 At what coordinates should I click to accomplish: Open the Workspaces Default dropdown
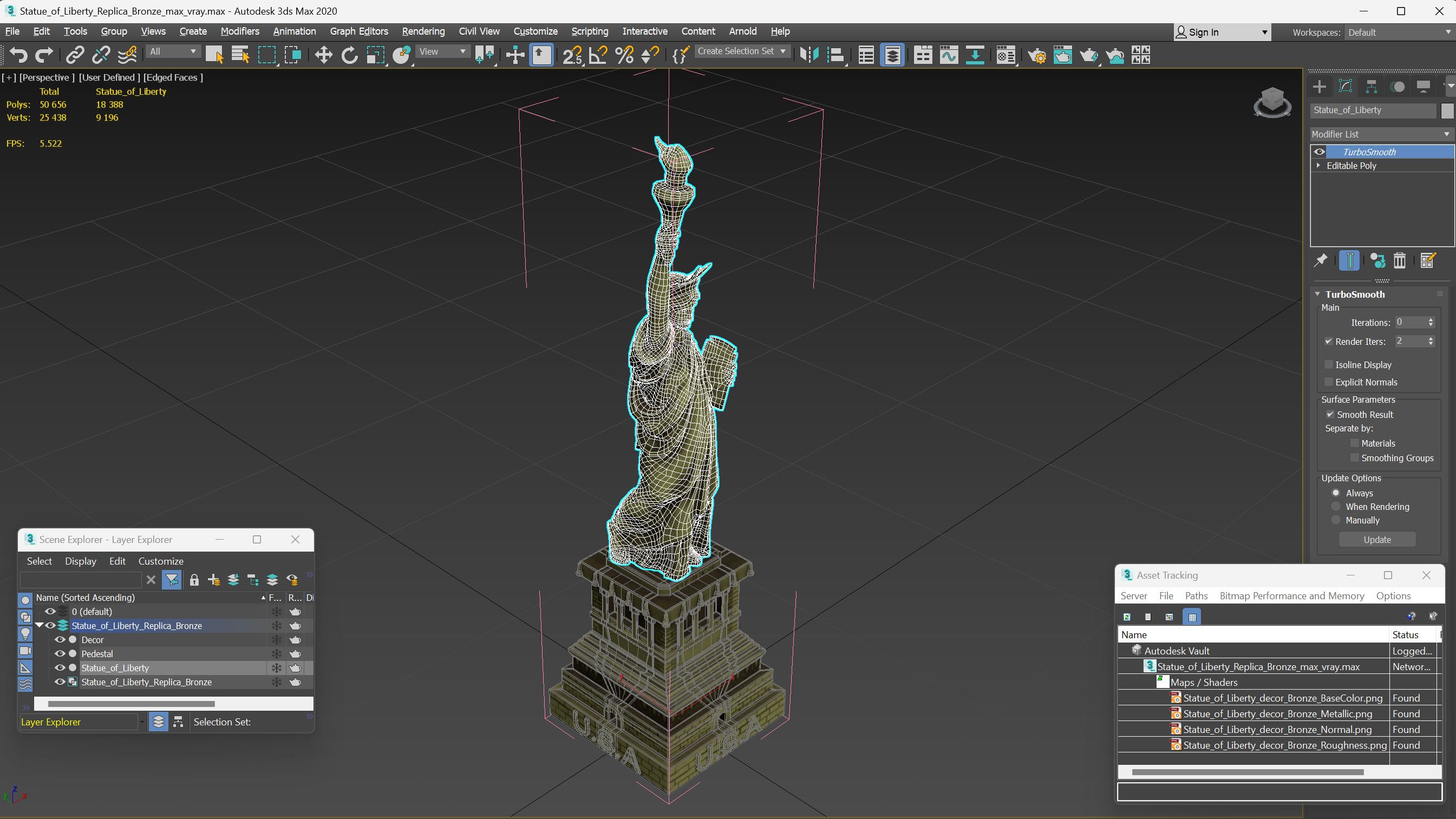pyautogui.click(x=1399, y=32)
